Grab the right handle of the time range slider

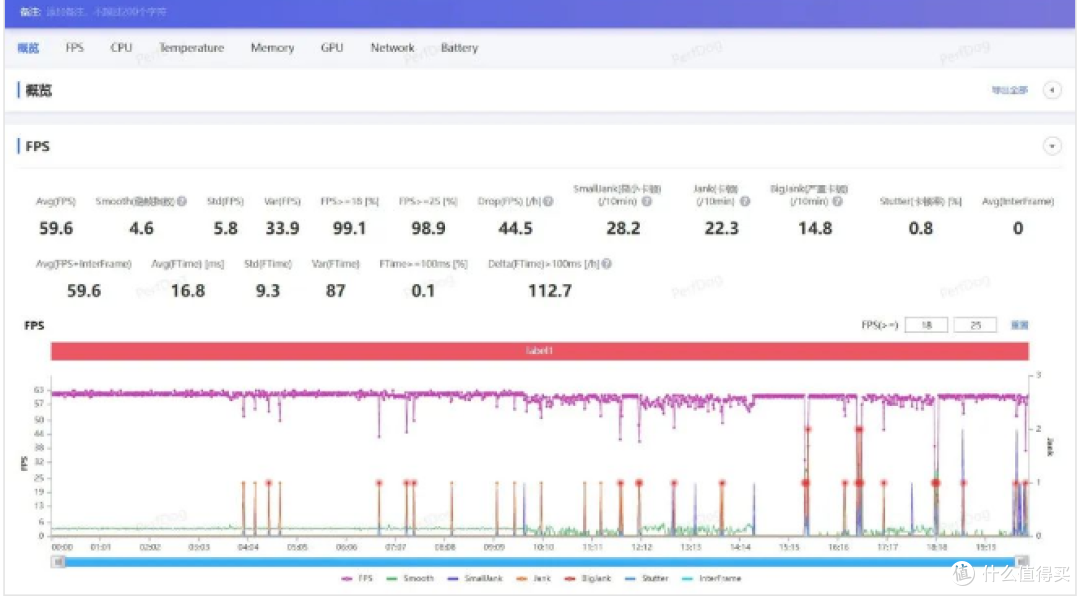click(x=1022, y=562)
